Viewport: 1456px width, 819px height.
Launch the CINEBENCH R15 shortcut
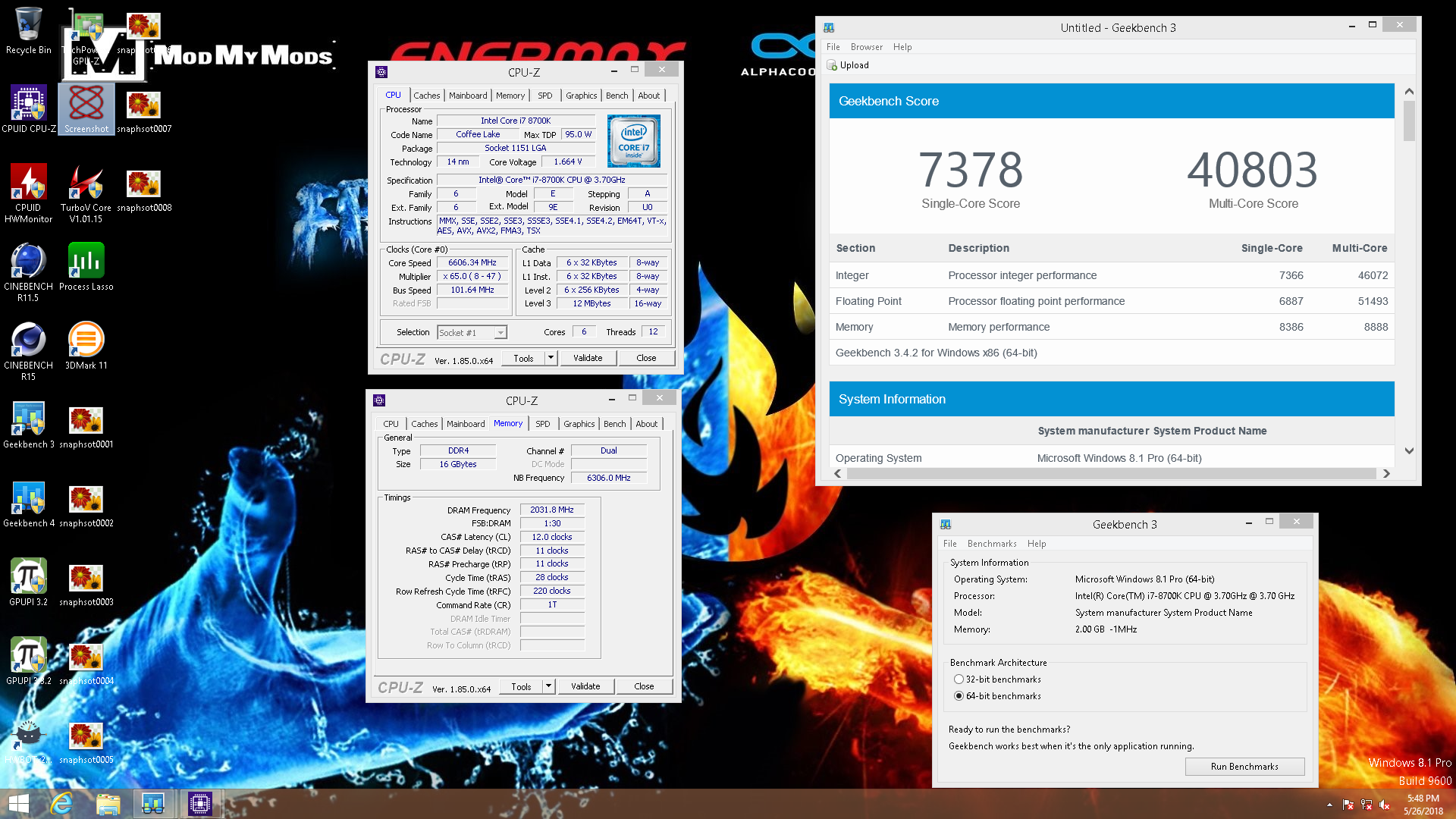point(28,350)
